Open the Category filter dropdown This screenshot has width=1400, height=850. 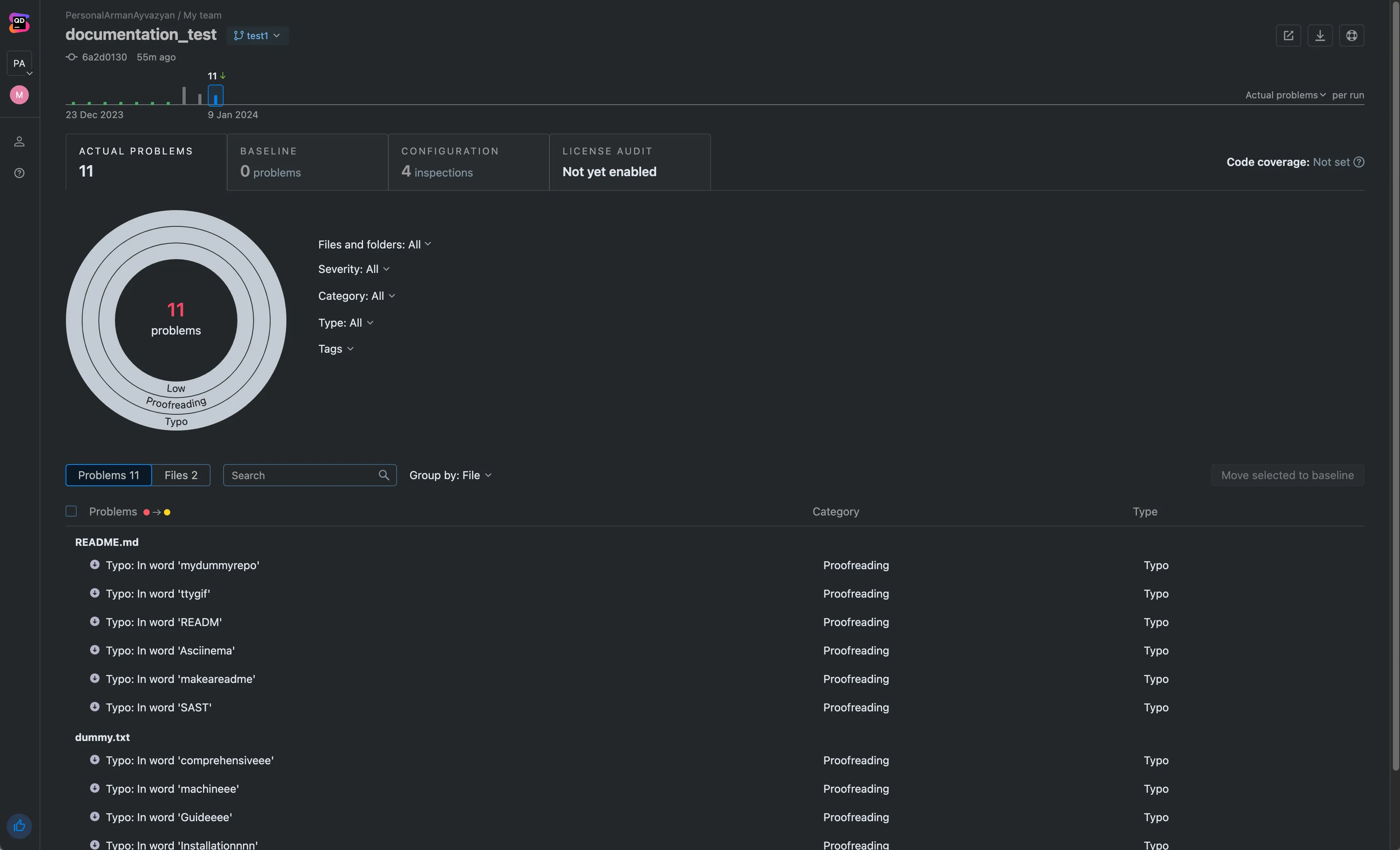click(356, 296)
